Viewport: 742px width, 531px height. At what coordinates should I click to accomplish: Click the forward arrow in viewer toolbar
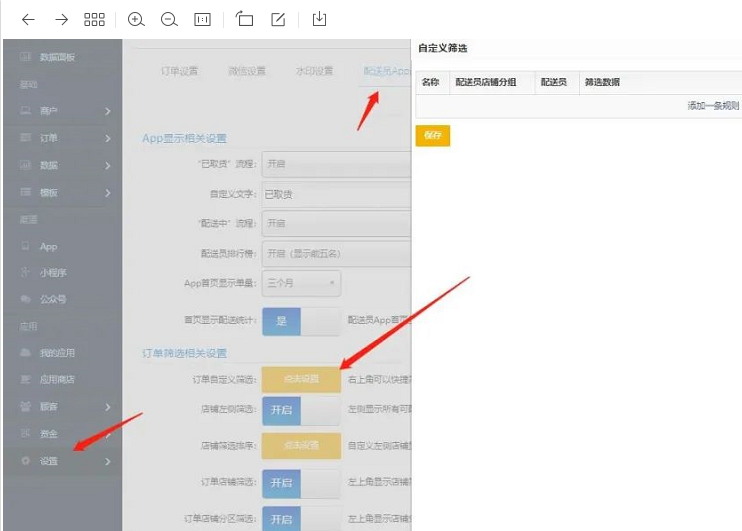(x=61, y=19)
